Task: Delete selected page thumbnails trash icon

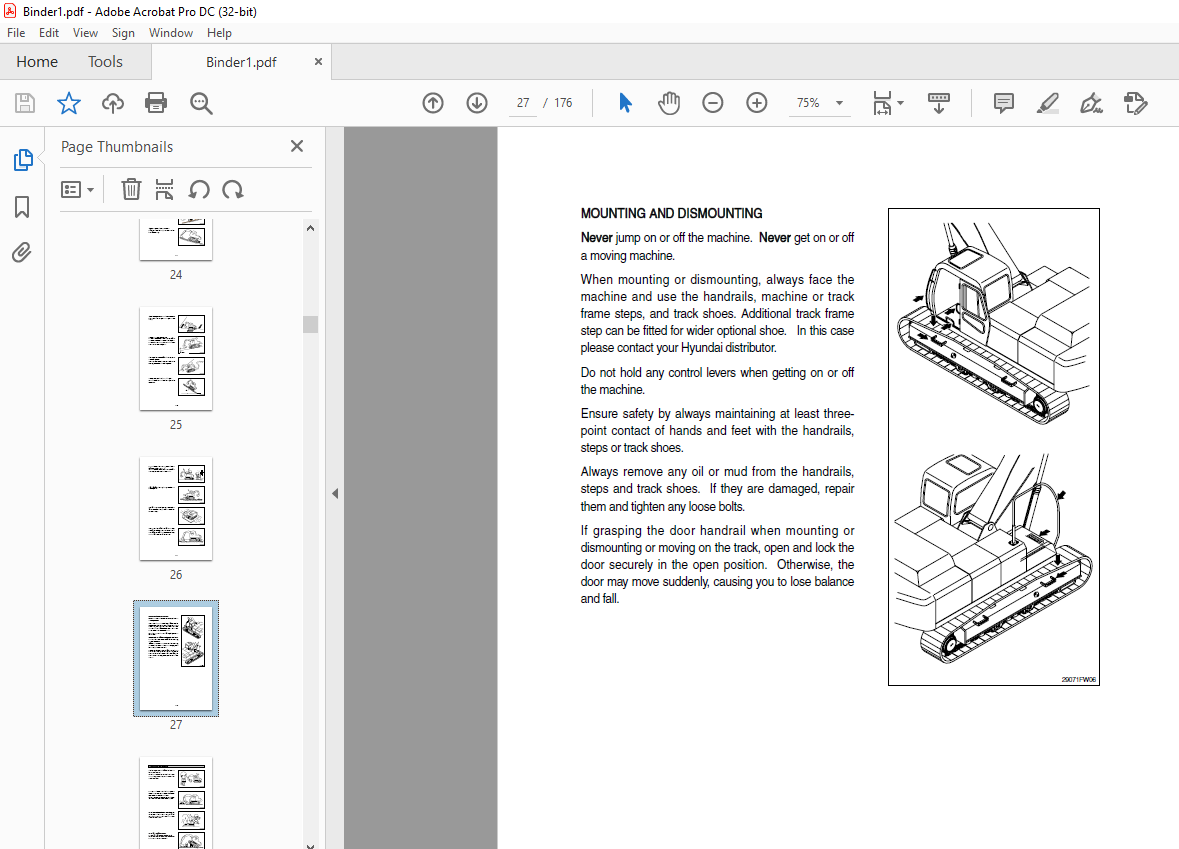Action: coord(131,190)
